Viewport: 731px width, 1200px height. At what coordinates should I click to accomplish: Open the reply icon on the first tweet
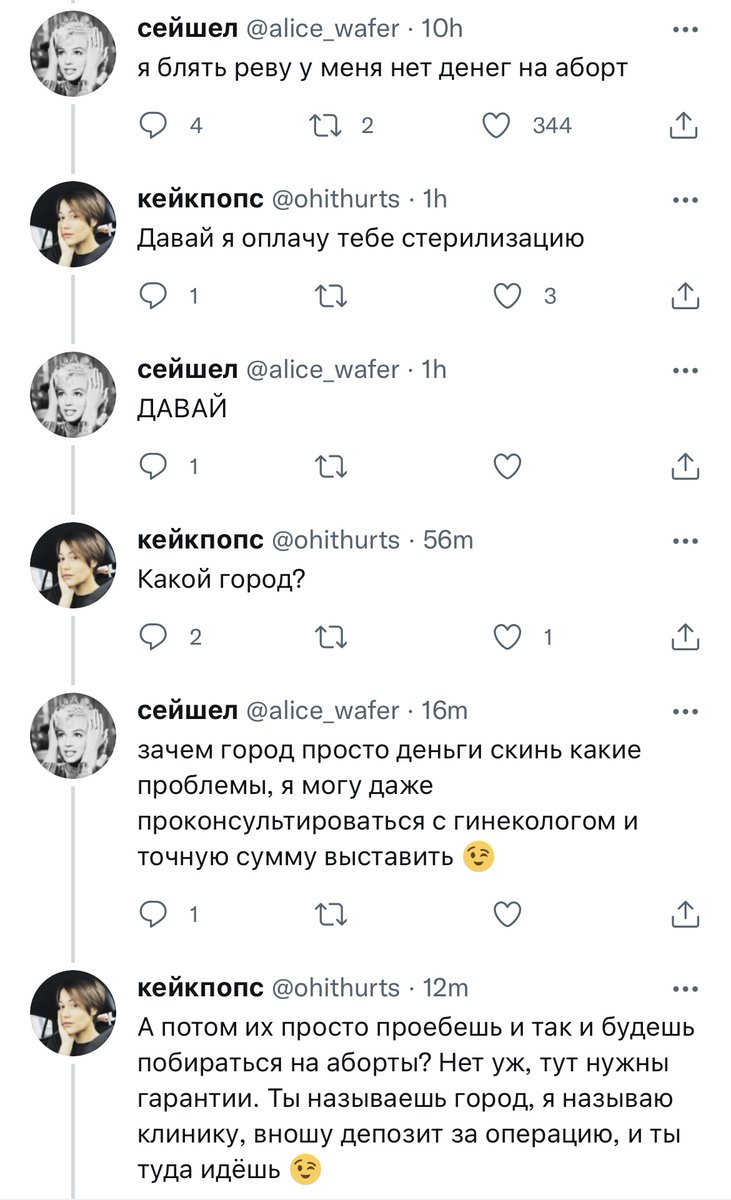coord(153,125)
